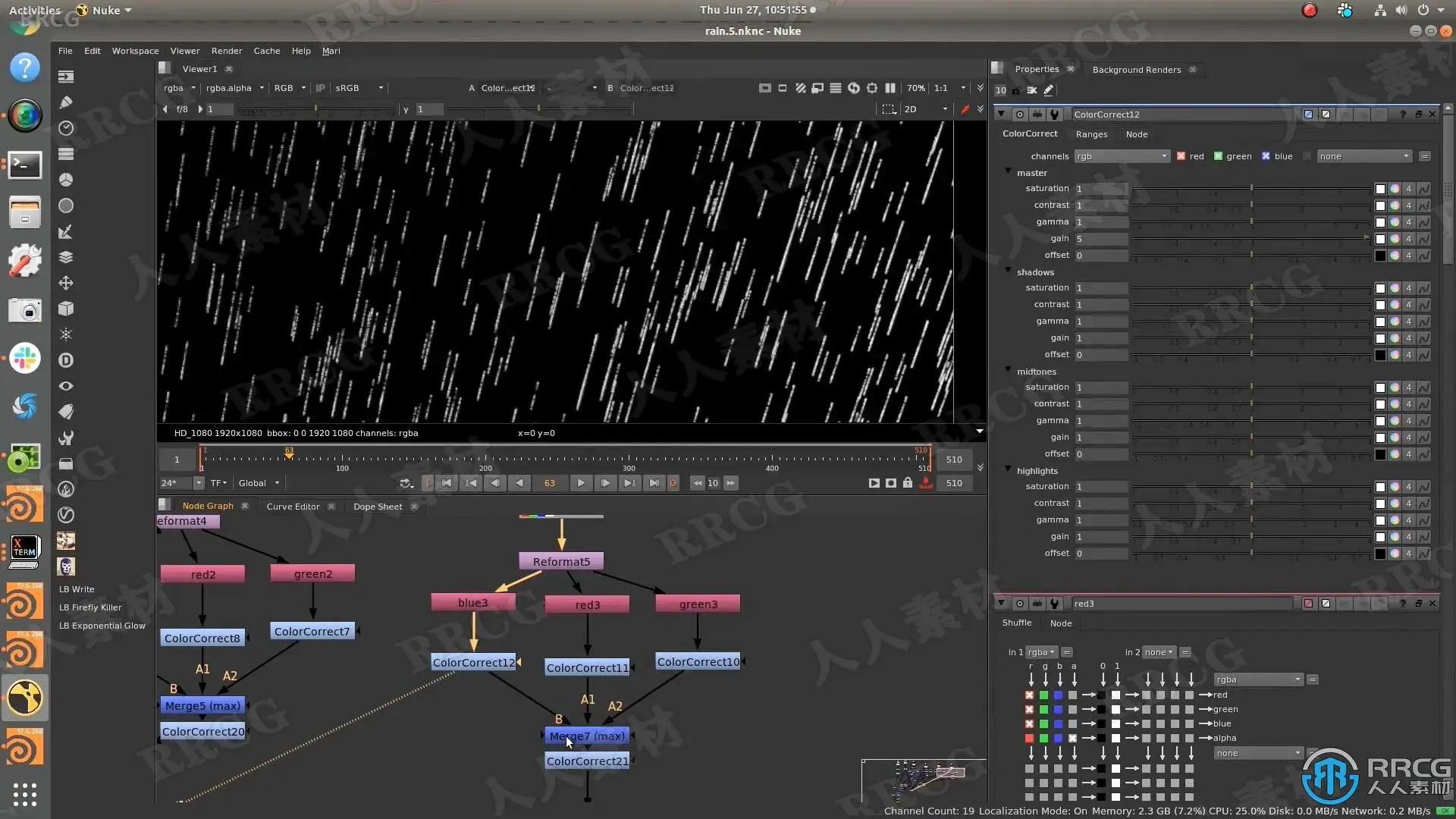Adjust the master gain slider
The height and width of the screenshot is (819, 1456).
[x=1251, y=239]
